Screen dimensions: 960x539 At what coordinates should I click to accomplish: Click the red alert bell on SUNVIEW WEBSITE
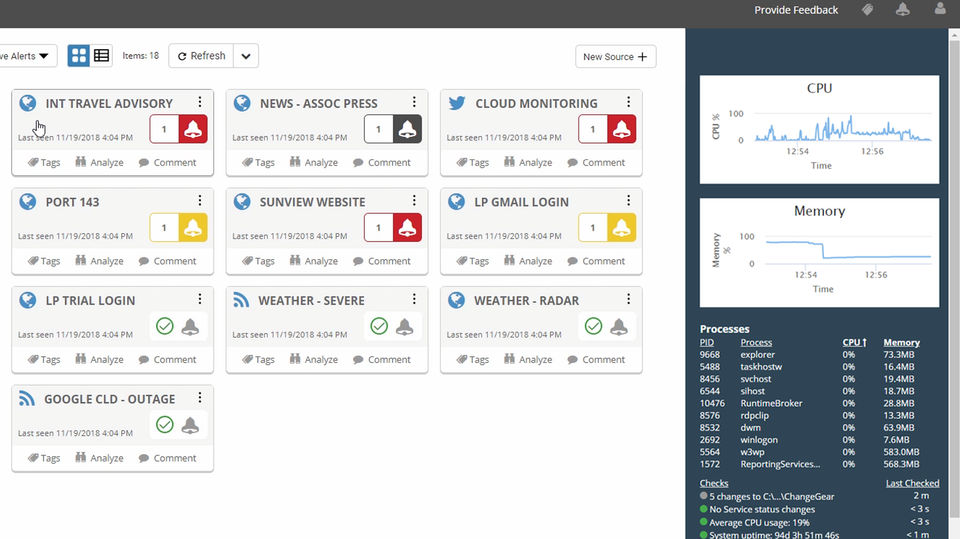point(407,228)
